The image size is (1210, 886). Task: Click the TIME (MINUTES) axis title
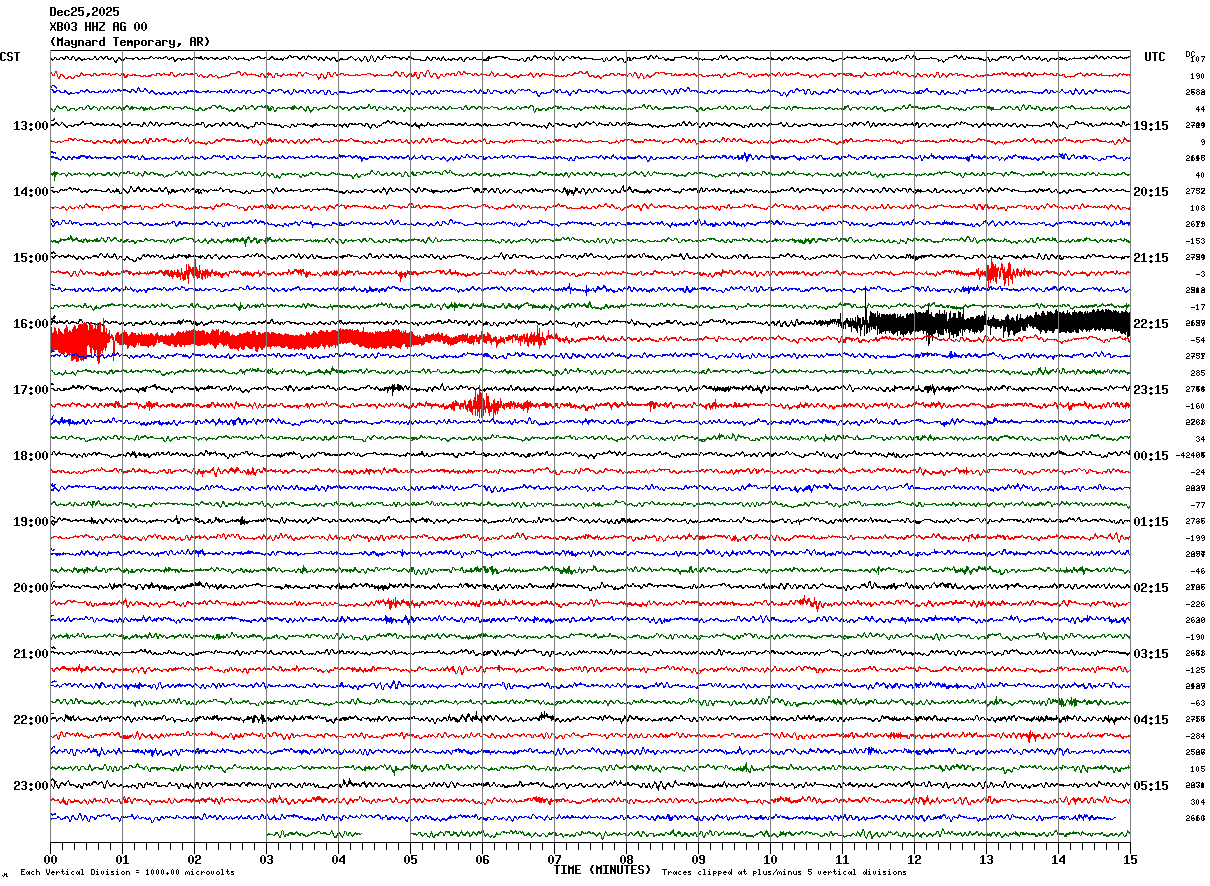pyautogui.click(x=602, y=870)
